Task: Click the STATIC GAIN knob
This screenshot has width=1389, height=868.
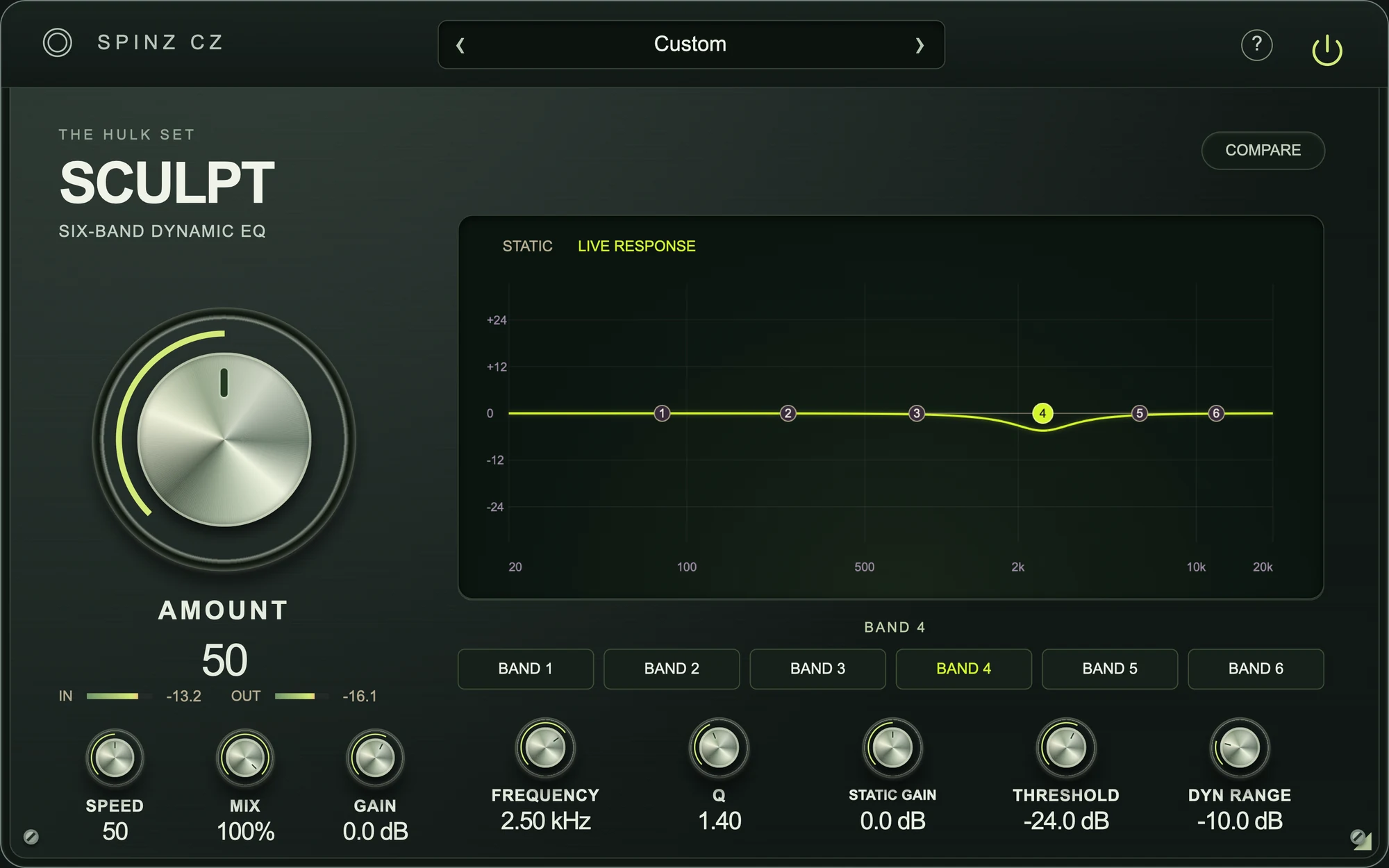Action: click(x=892, y=748)
